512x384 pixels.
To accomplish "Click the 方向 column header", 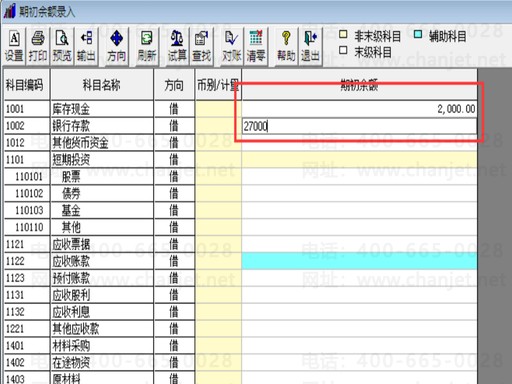I will click(x=174, y=85).
